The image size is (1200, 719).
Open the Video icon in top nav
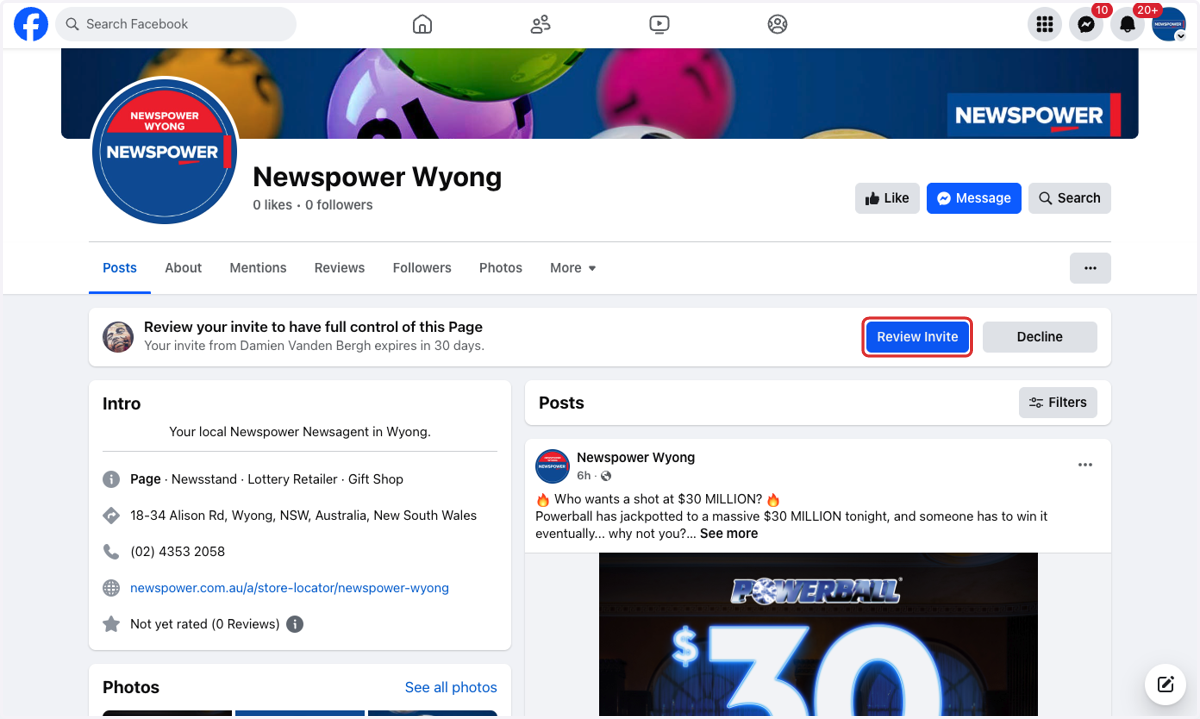pyautogui.click(x=659, y=24)
